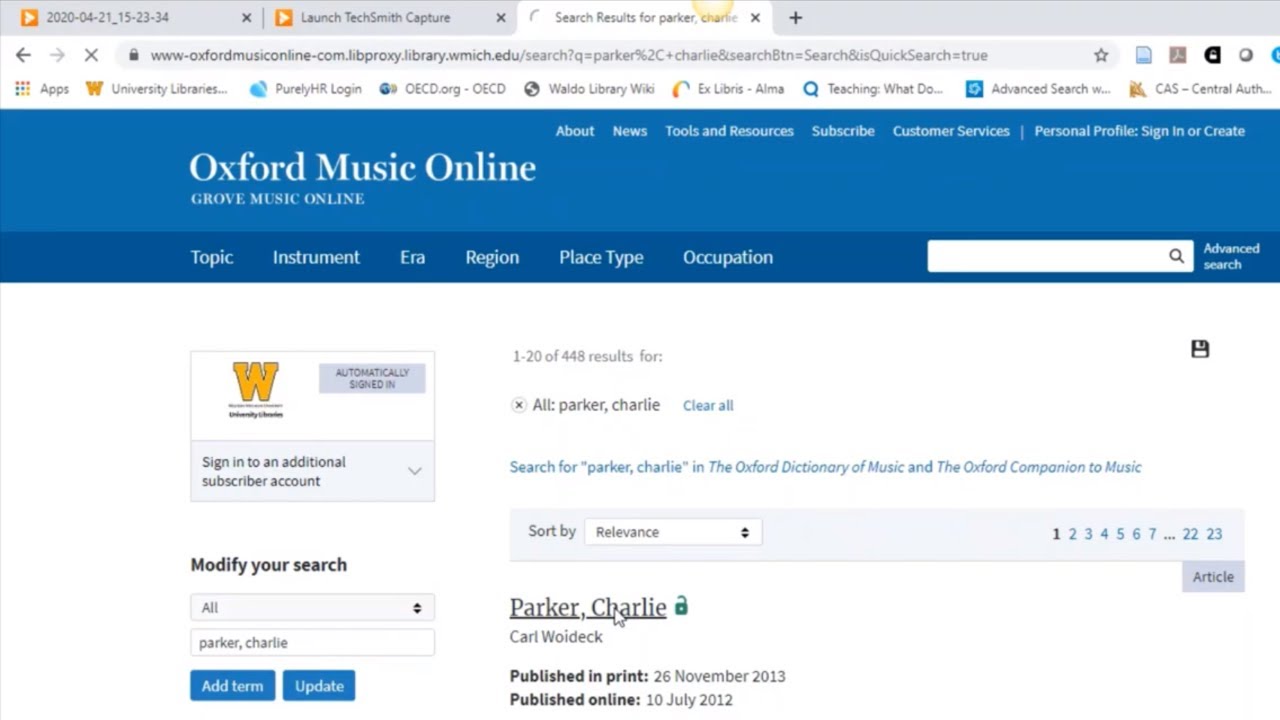Click the WMU University Libraries logo

[x=256, y=390]
